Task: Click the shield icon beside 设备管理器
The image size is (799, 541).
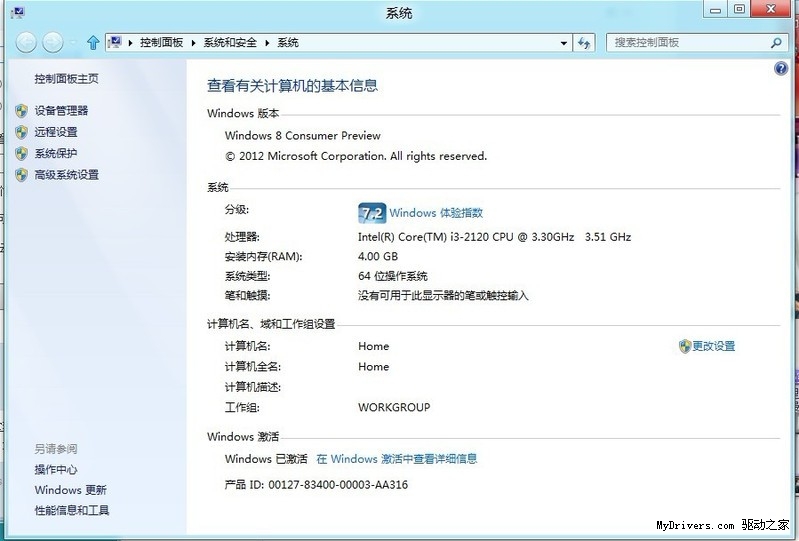Action: (21, 111)
